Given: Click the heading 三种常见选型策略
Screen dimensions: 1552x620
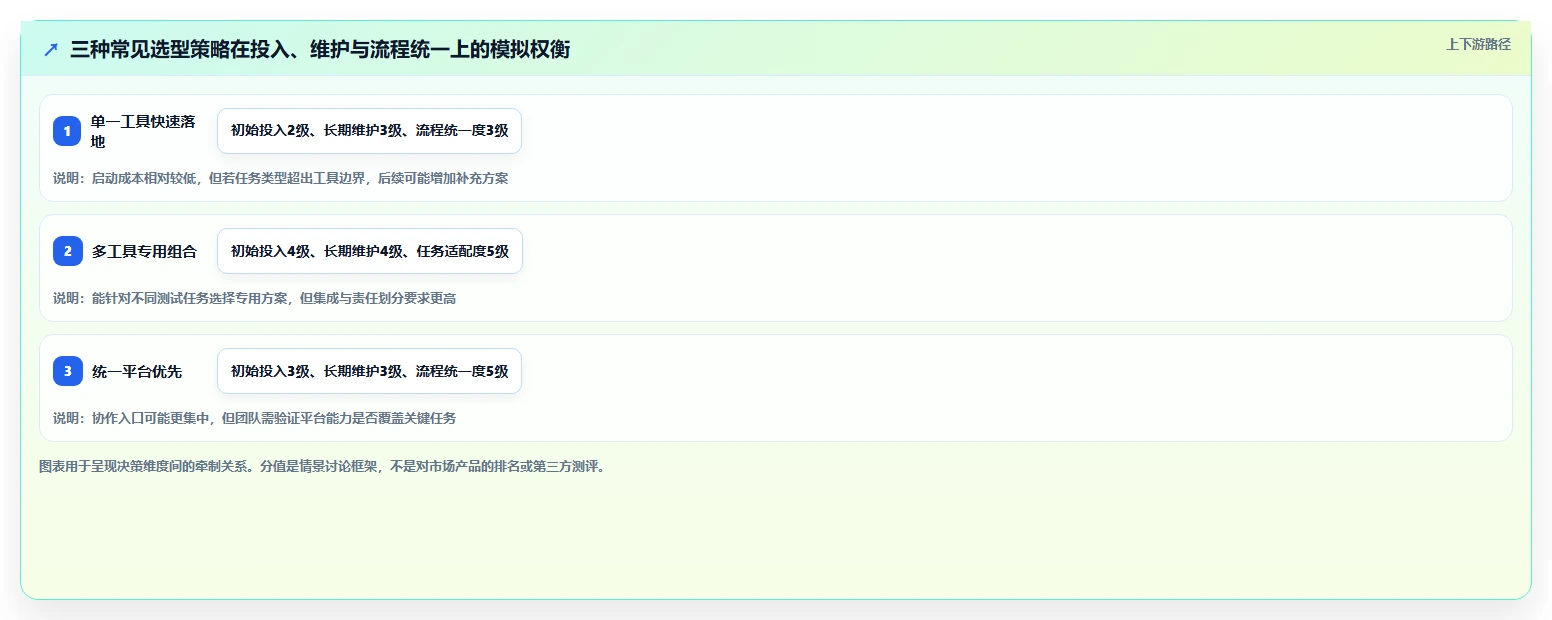Looking at the screenshot, I should (320, 49).
